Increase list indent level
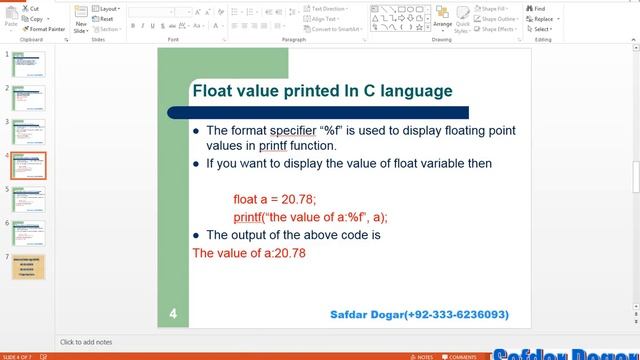 279,12
